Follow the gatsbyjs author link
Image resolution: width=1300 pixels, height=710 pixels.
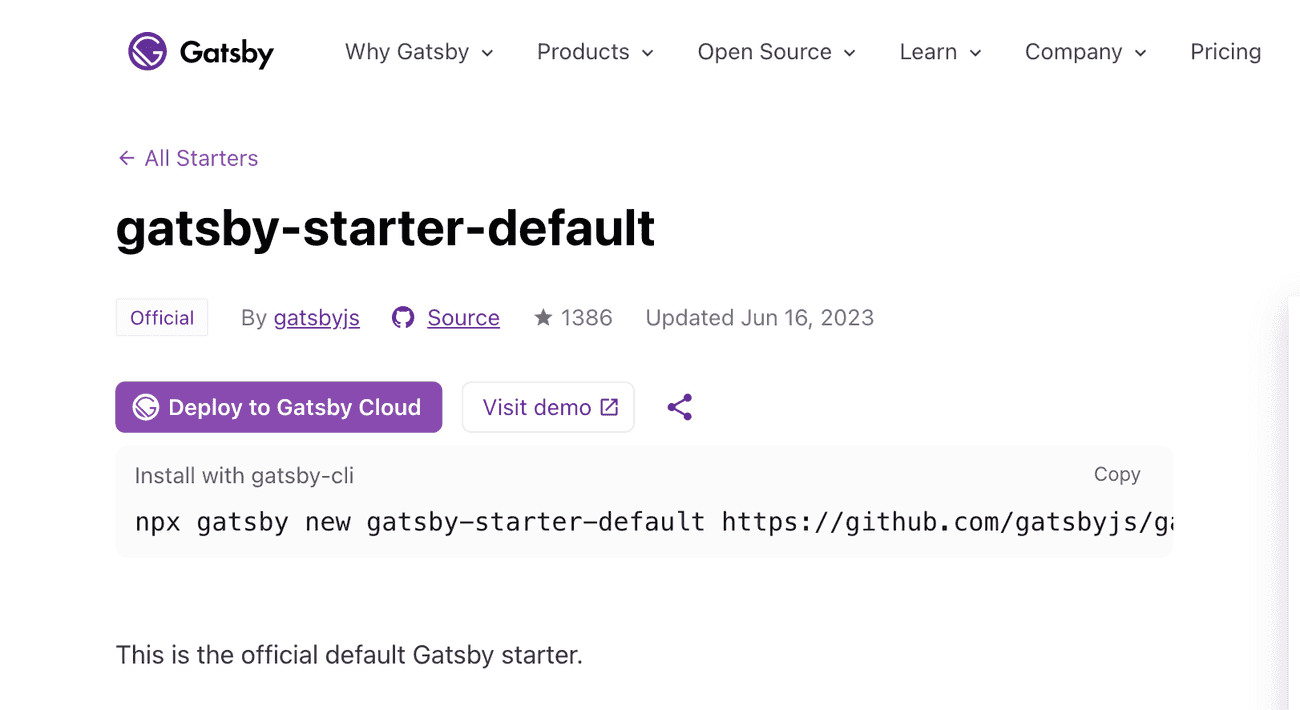click(316, 317)
